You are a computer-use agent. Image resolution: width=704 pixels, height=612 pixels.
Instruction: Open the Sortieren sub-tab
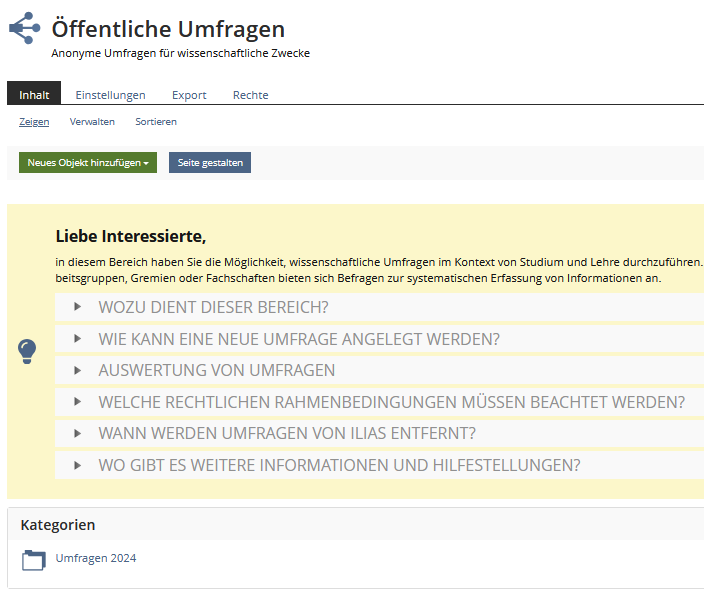click(x=156, y=122)
